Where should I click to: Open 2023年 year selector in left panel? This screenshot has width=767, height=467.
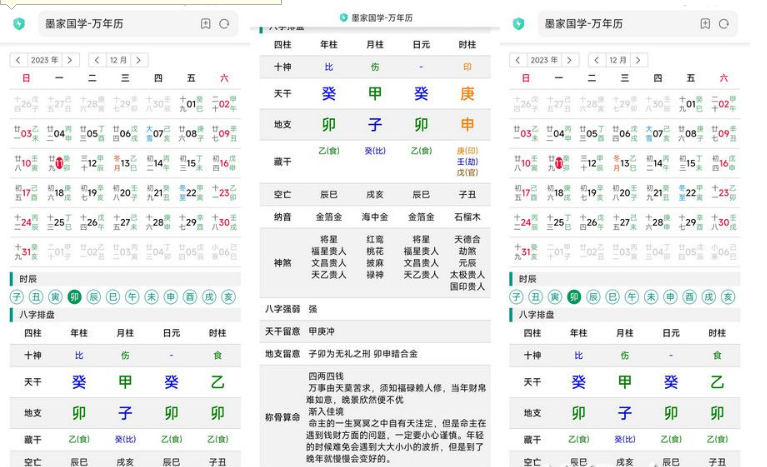[x=44, y=60]
